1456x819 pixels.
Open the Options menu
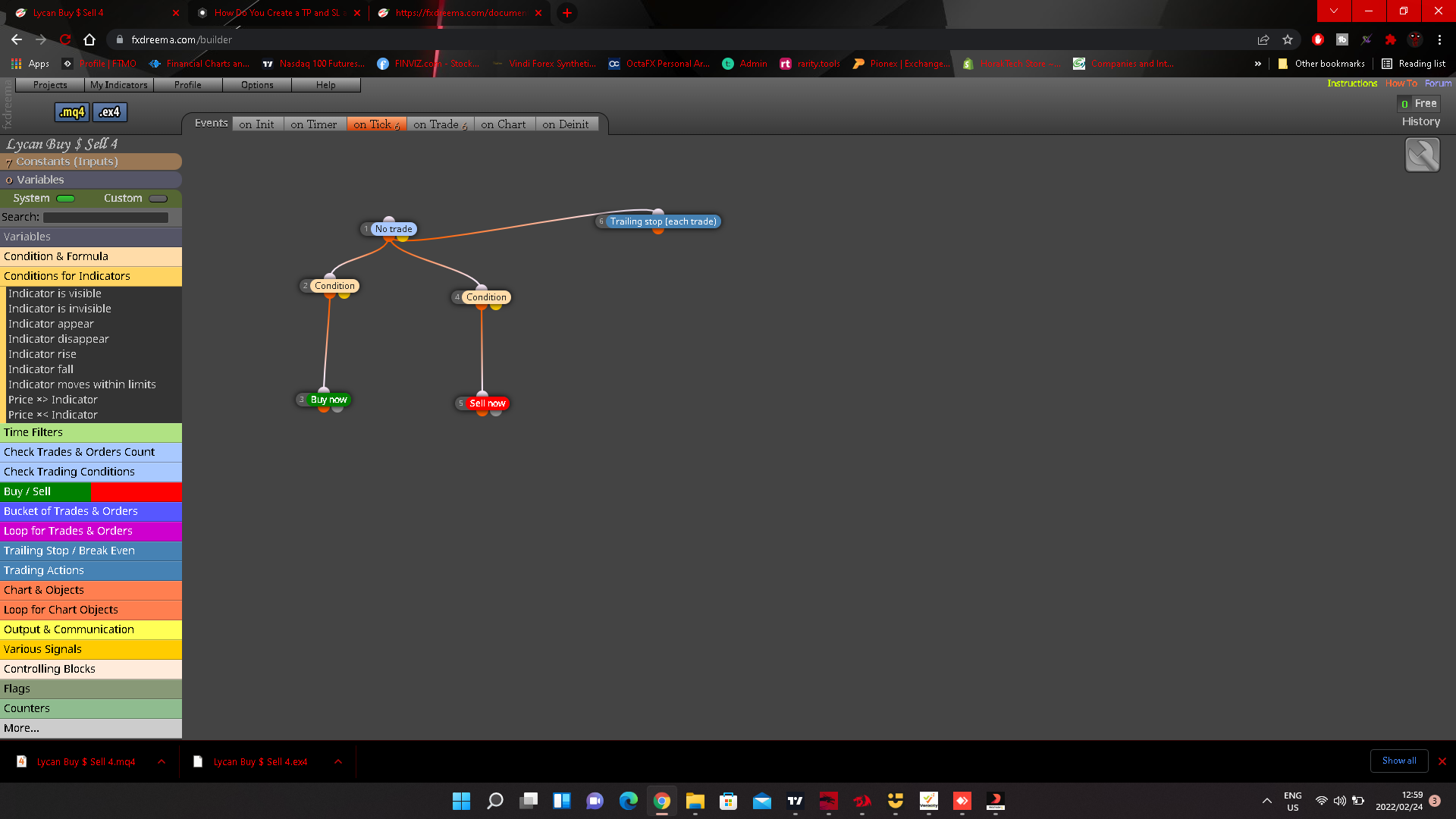pos(257,85)
